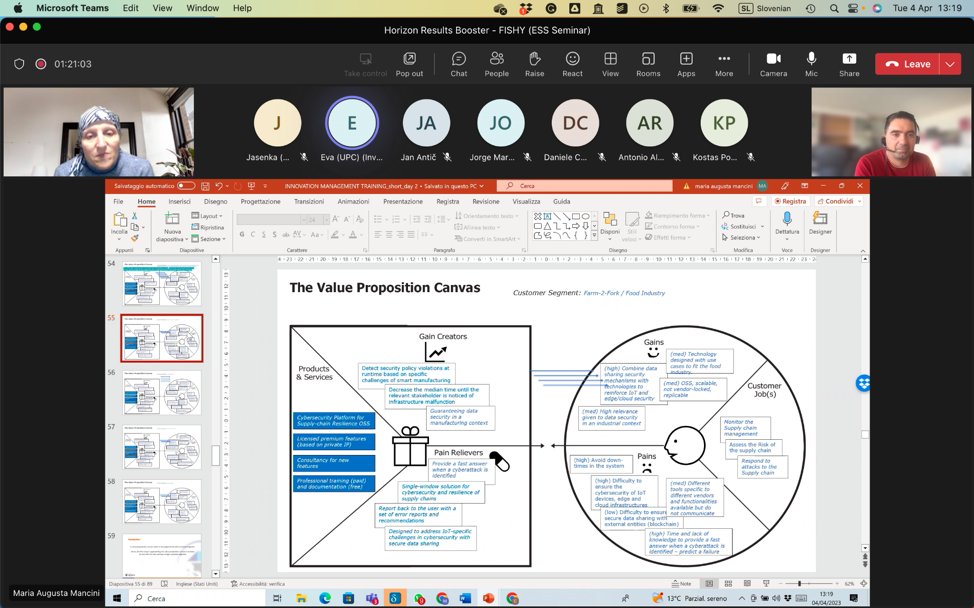
Task: Expand the Leave button dropdown arrow
Action: pos(950,64)
